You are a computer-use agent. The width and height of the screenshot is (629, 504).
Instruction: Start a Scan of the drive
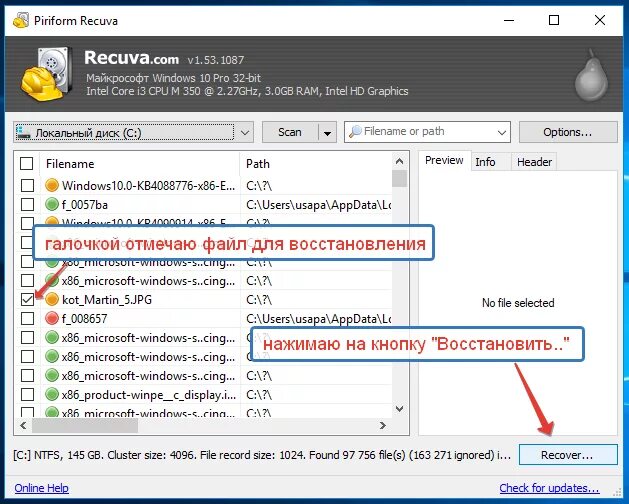[290, 132]
